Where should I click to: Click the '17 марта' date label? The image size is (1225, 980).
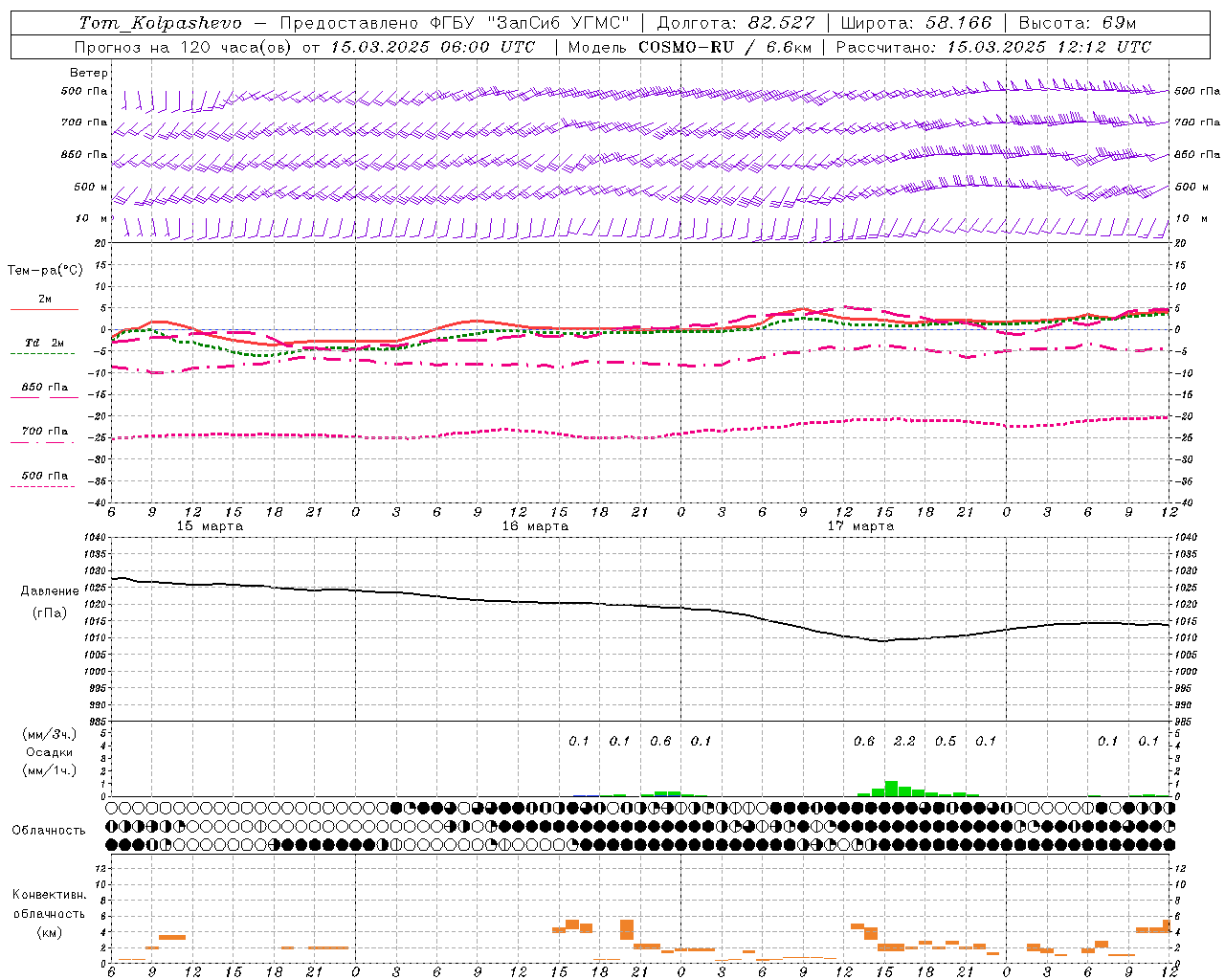(x=861, y=526)
